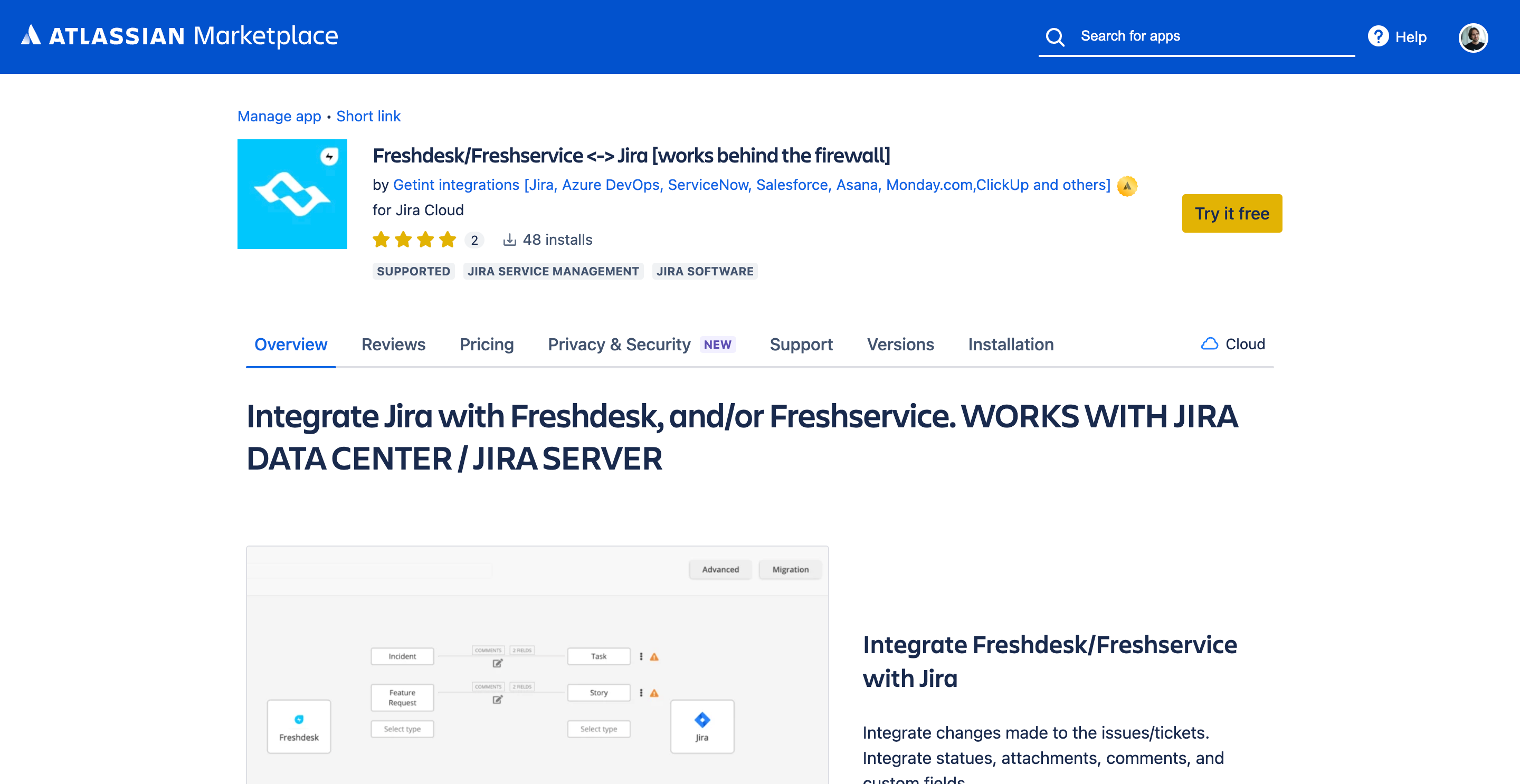
Task: Switch to the Installation tab
Action: 1011,345
